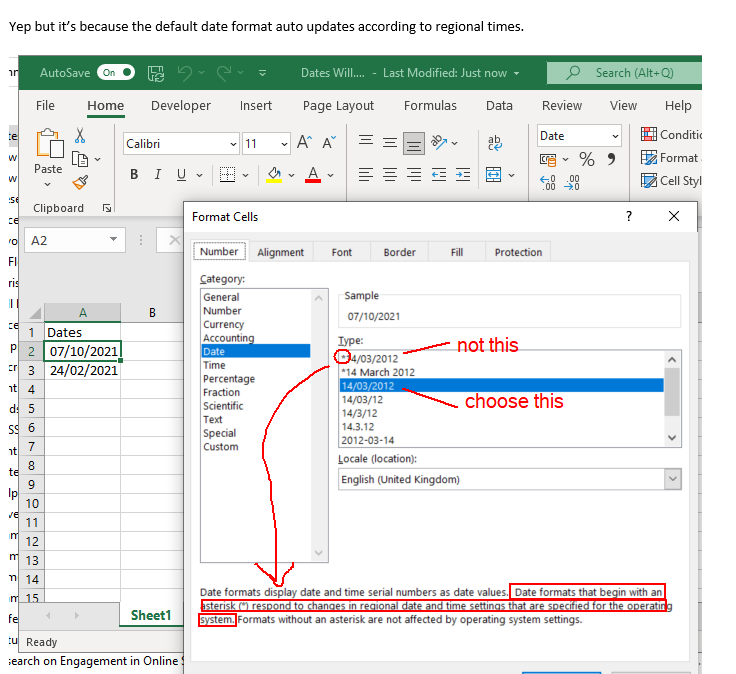Click the Save icon in title bar
736x674 pixels.
pyautogui.click(x=155, y=73)
